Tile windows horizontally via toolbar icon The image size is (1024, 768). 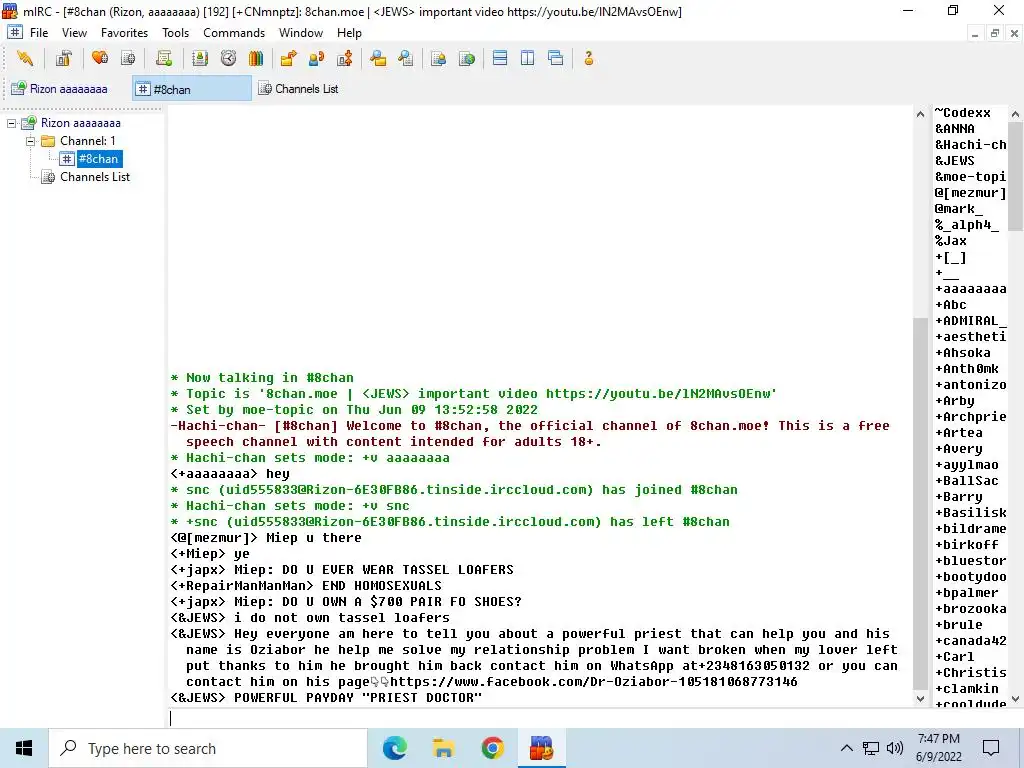click(x=500, y=59)
